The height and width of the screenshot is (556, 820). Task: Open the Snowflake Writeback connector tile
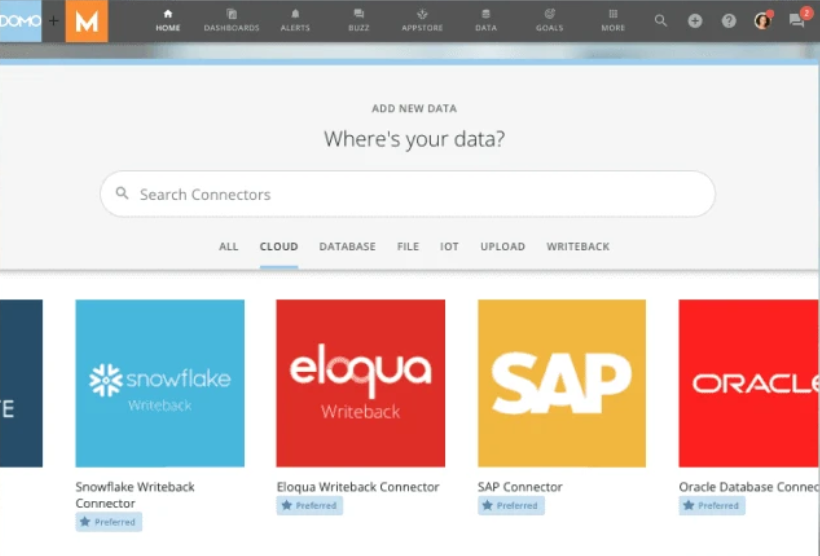click(160, 383)
